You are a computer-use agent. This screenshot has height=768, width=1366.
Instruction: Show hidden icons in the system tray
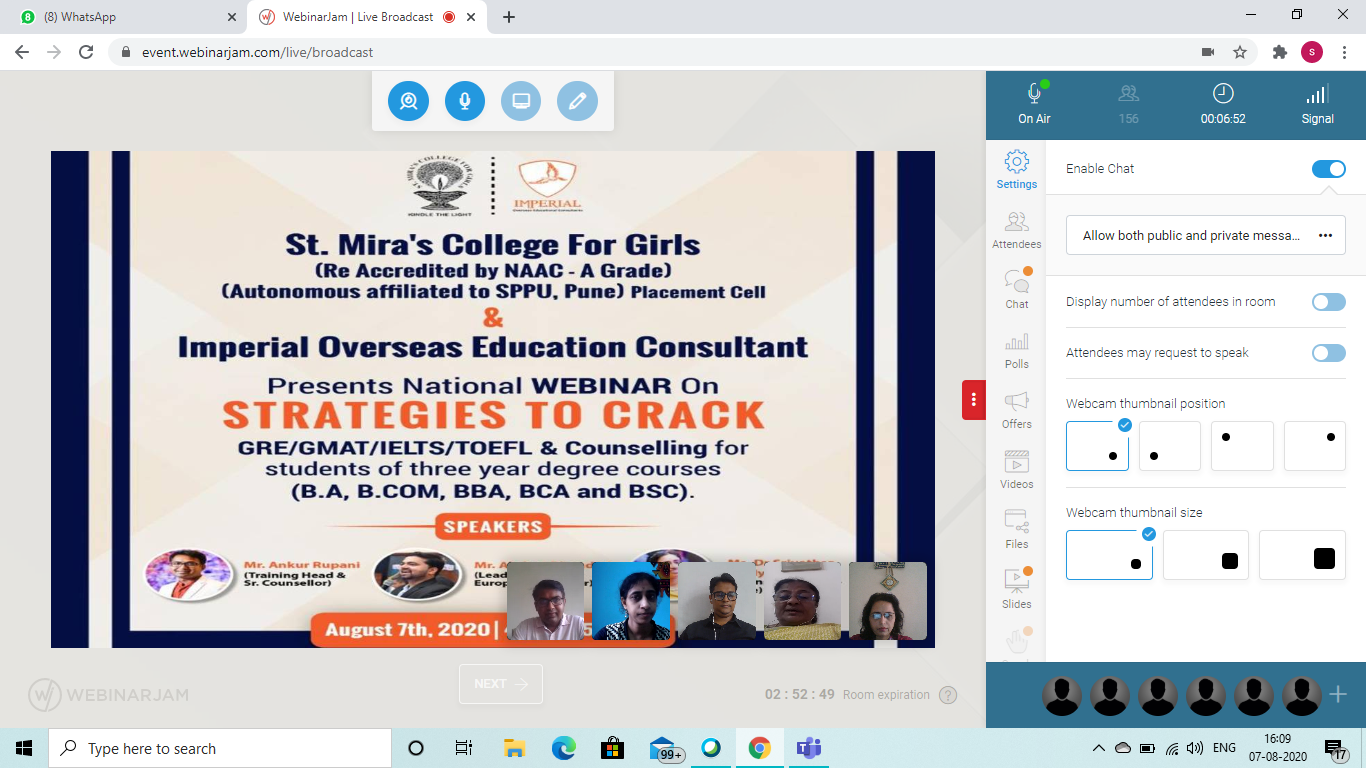pyautogui.click(x=1097, y=747)
